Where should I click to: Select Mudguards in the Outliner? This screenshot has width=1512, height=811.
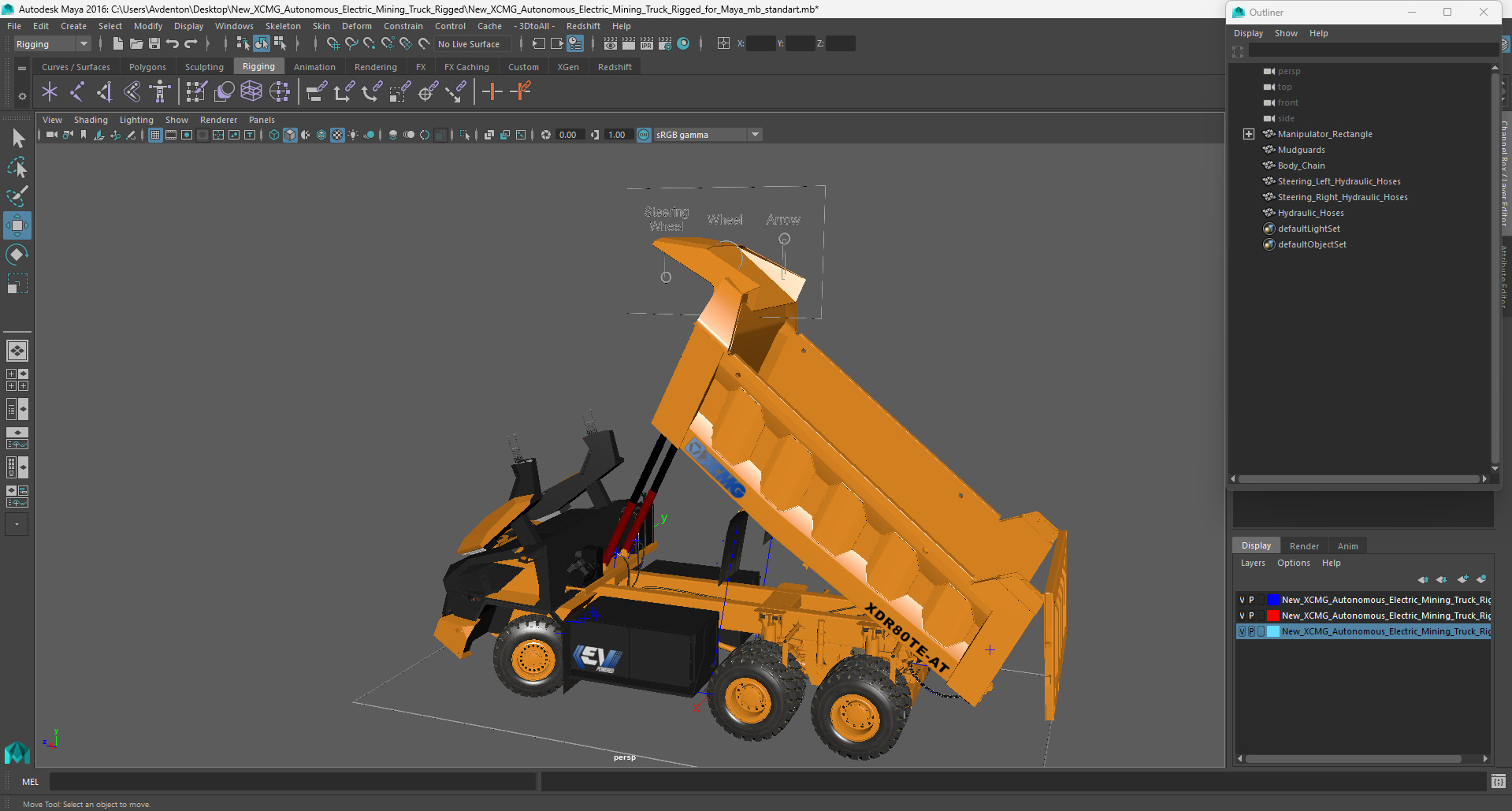1301,150
